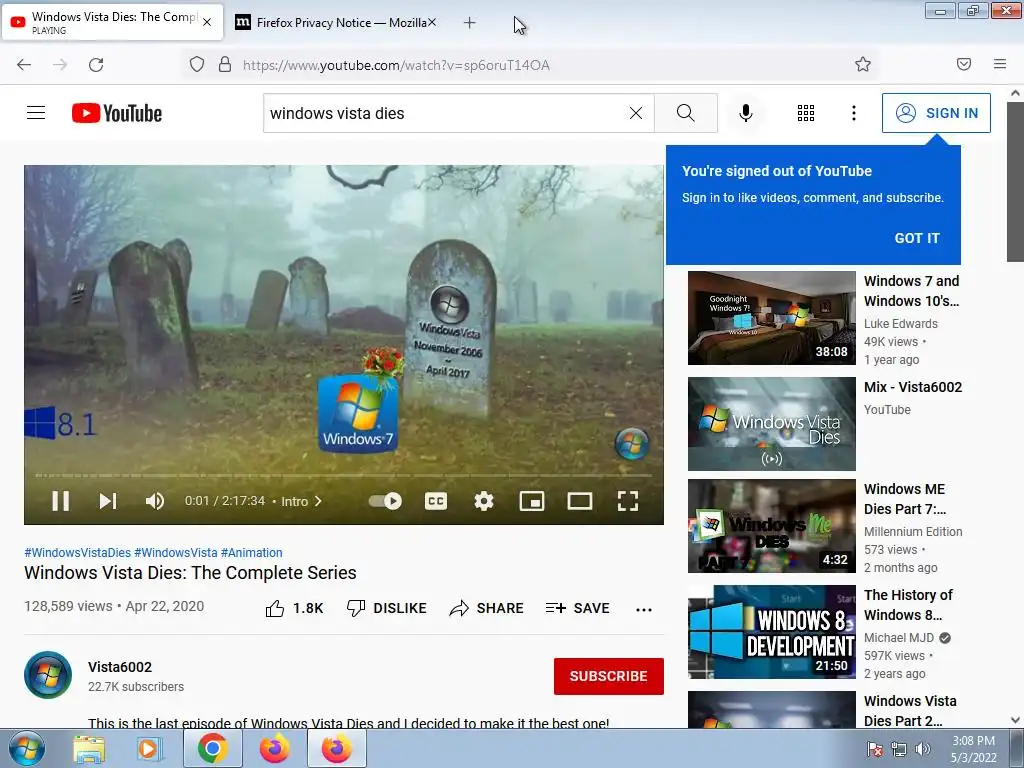
Task: Subscribe to Vista6002 channel
Action: pyautogui.click(x=609, y=676)
